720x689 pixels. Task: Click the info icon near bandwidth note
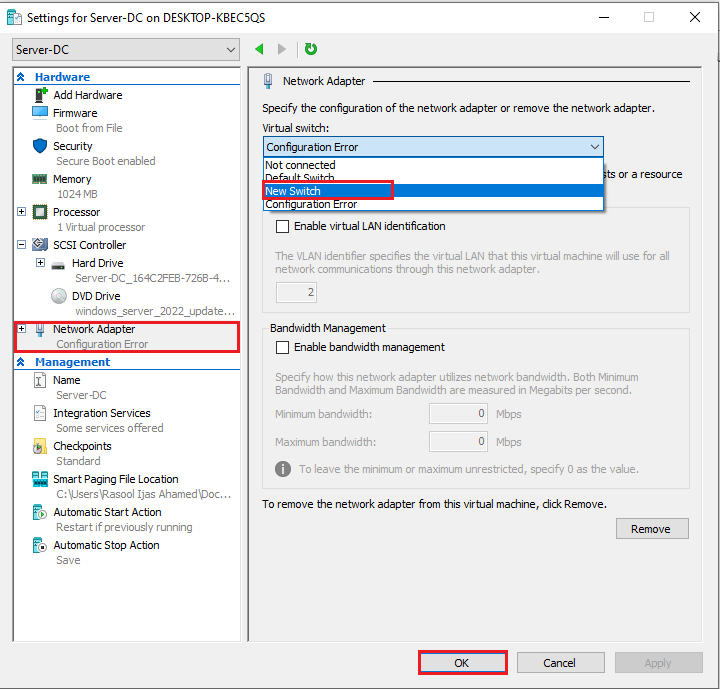coord(283,469)
